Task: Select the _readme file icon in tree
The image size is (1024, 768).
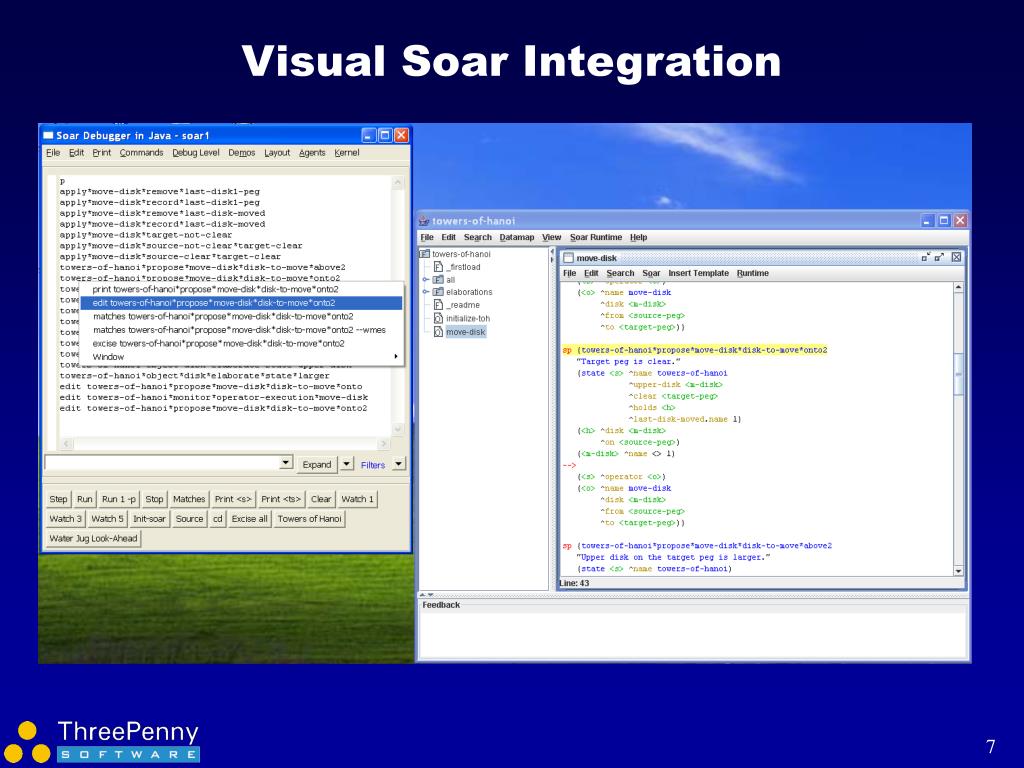Action: tap(439, 305)
